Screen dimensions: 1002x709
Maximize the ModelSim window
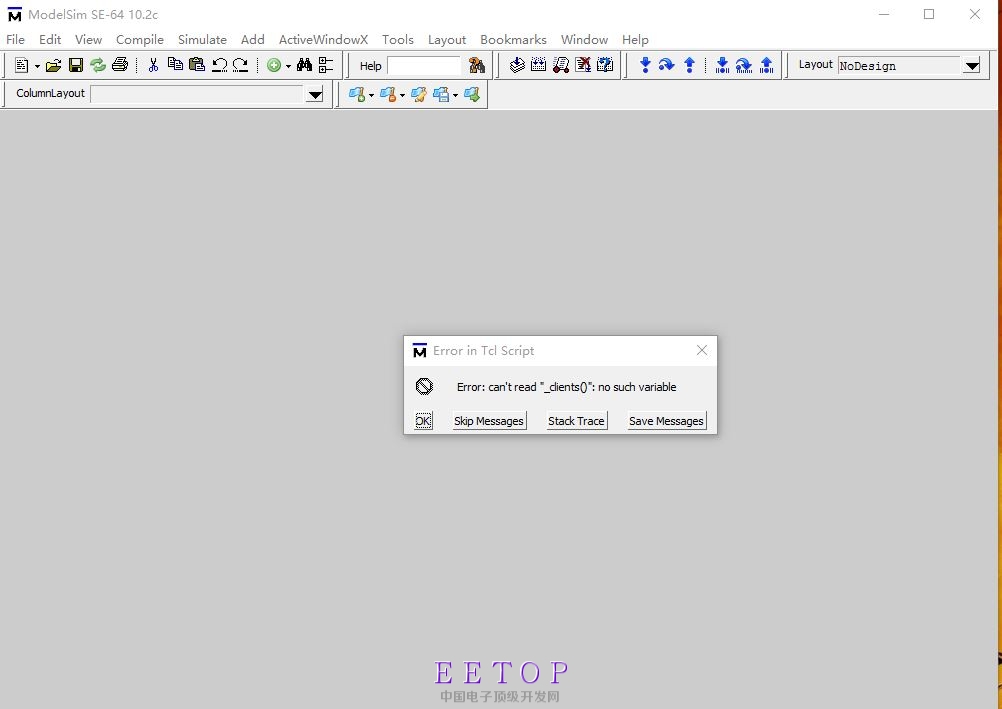click(x=929, y=14)
